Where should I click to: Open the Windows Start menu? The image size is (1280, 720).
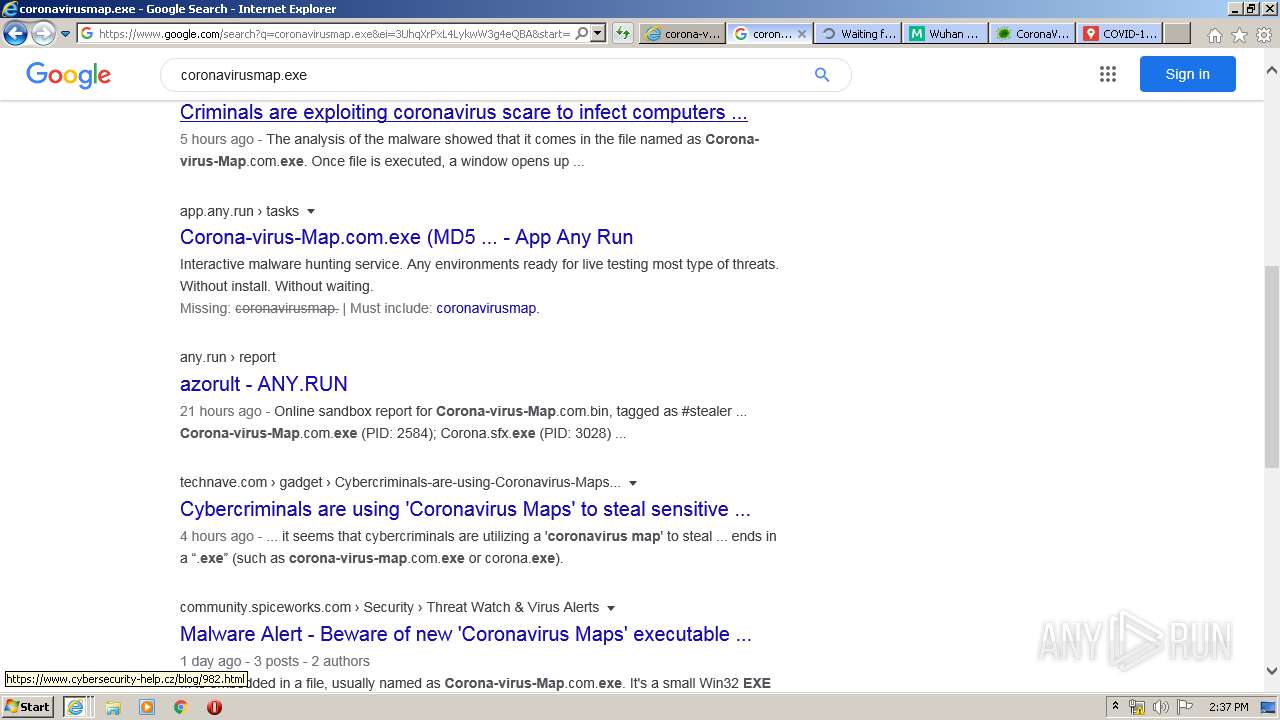point(27,706)
